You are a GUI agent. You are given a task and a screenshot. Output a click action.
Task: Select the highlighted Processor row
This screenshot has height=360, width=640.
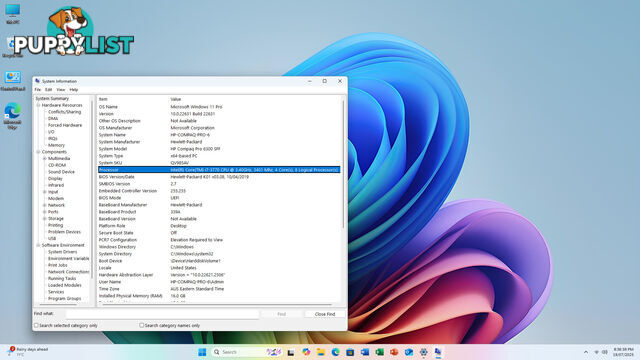(x=219, y=170)
